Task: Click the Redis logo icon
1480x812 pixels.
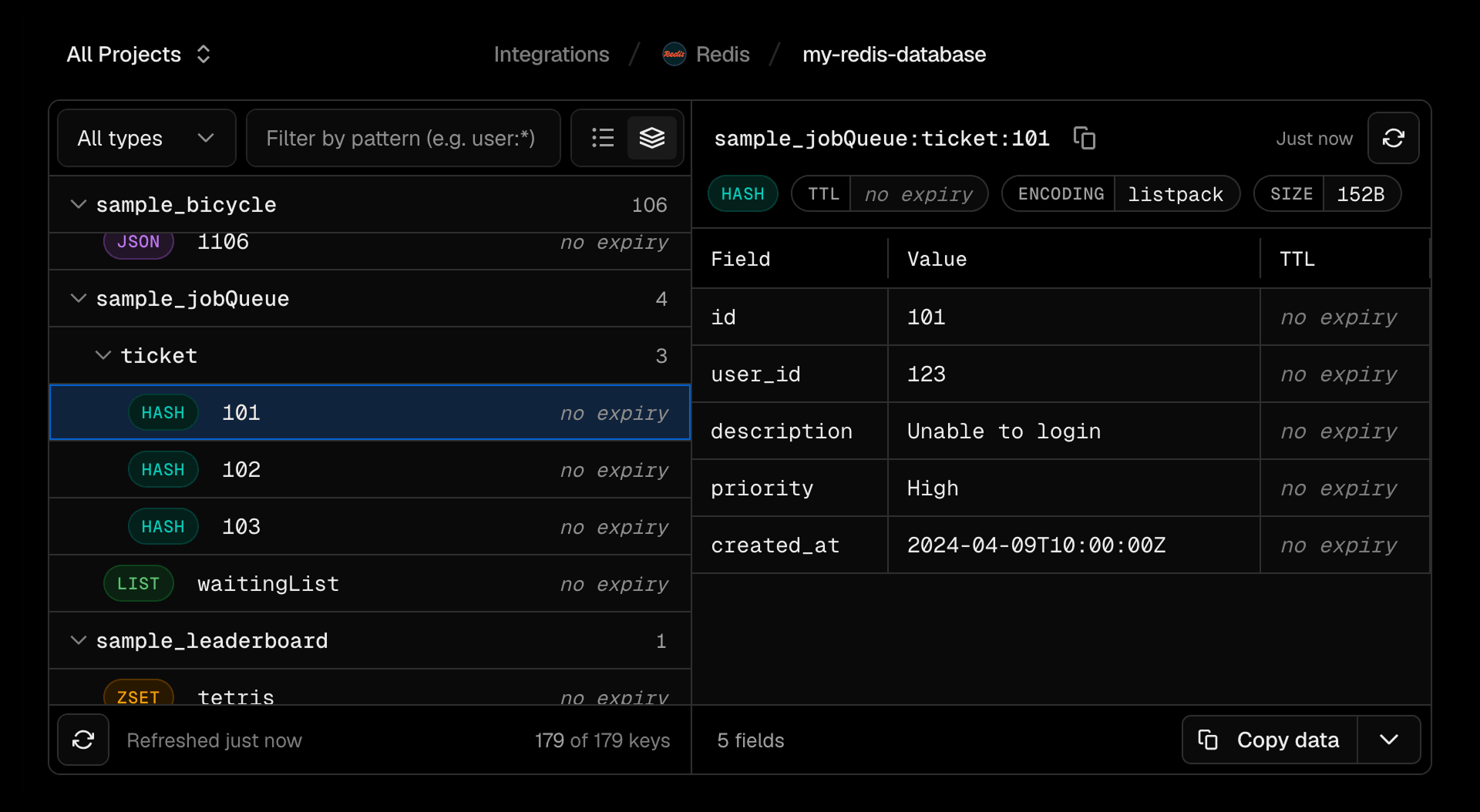Action: (x=674, y=54)
